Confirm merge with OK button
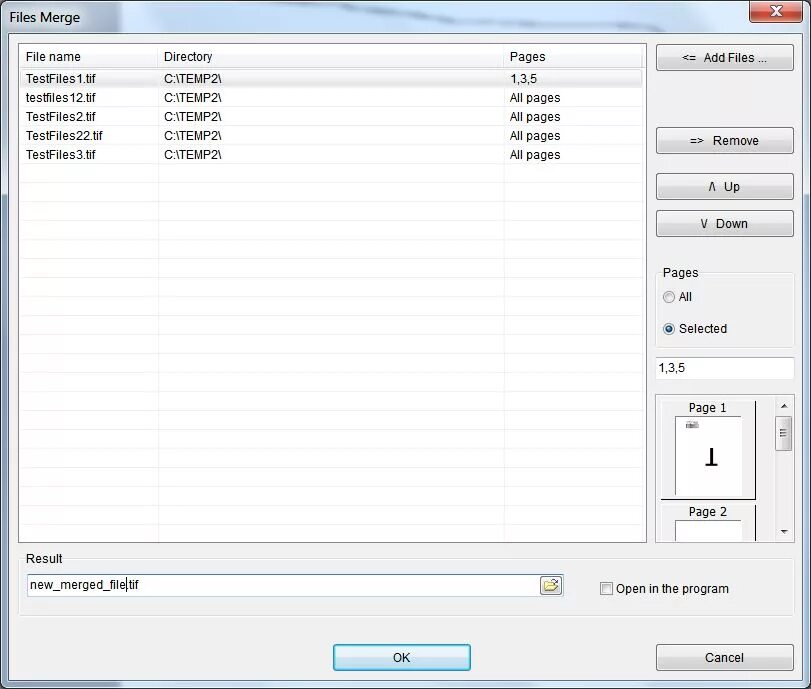The height and width of the screenshot is (689, 811). pos(402,657)
